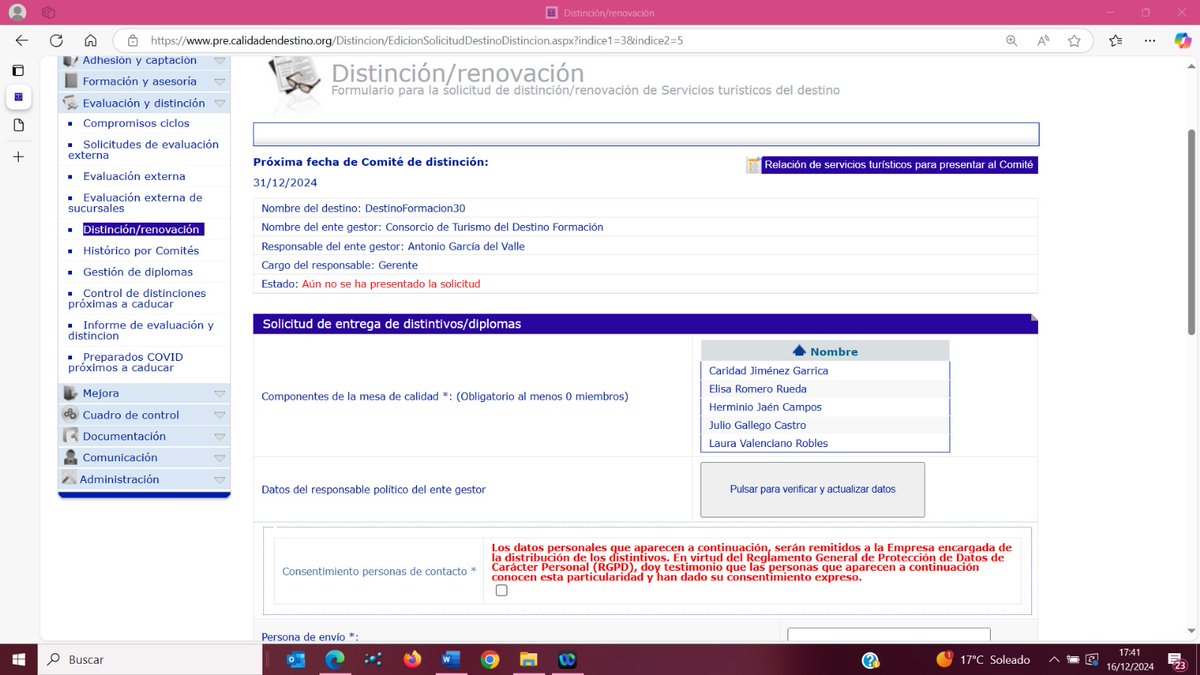Expand the Documentación section

coord(144,436)
